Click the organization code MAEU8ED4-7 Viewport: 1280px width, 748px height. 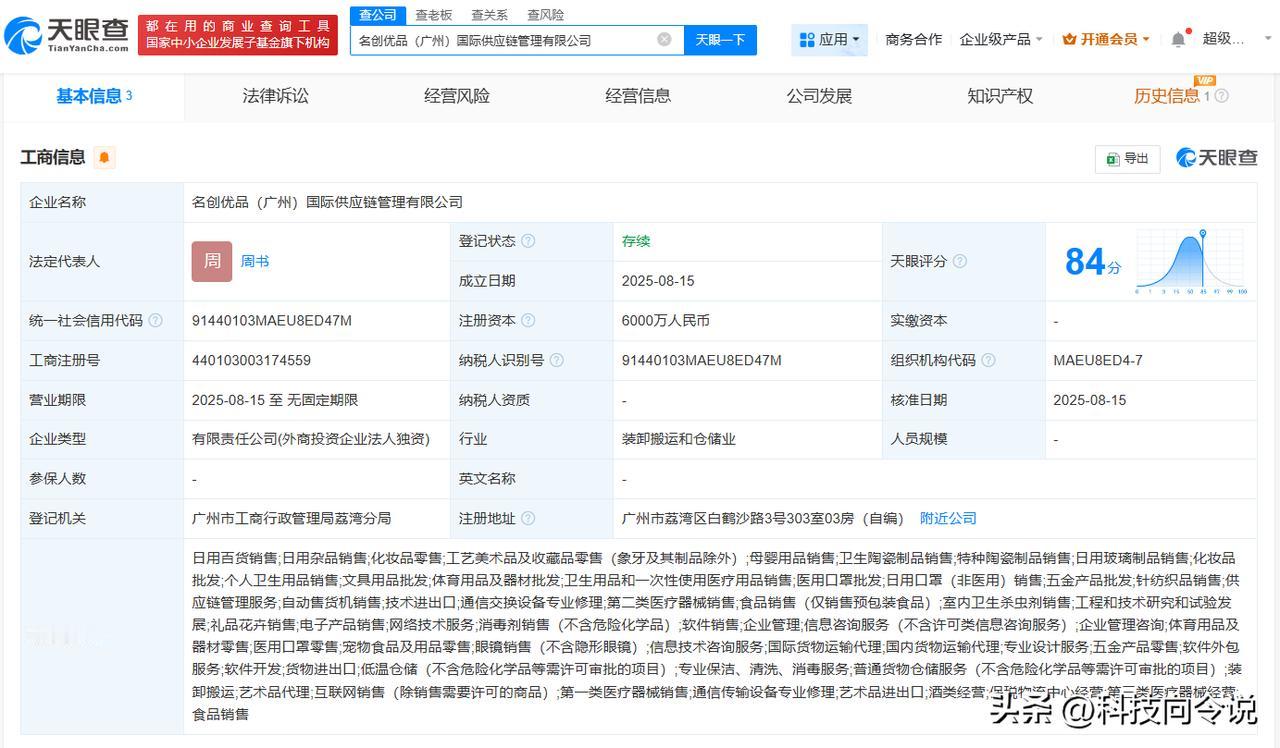point(1098,360)
